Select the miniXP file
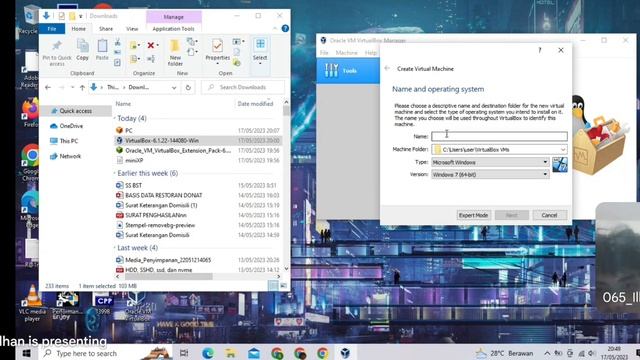The width and height of the screenshot is (640, 360). tap(134, 160)
